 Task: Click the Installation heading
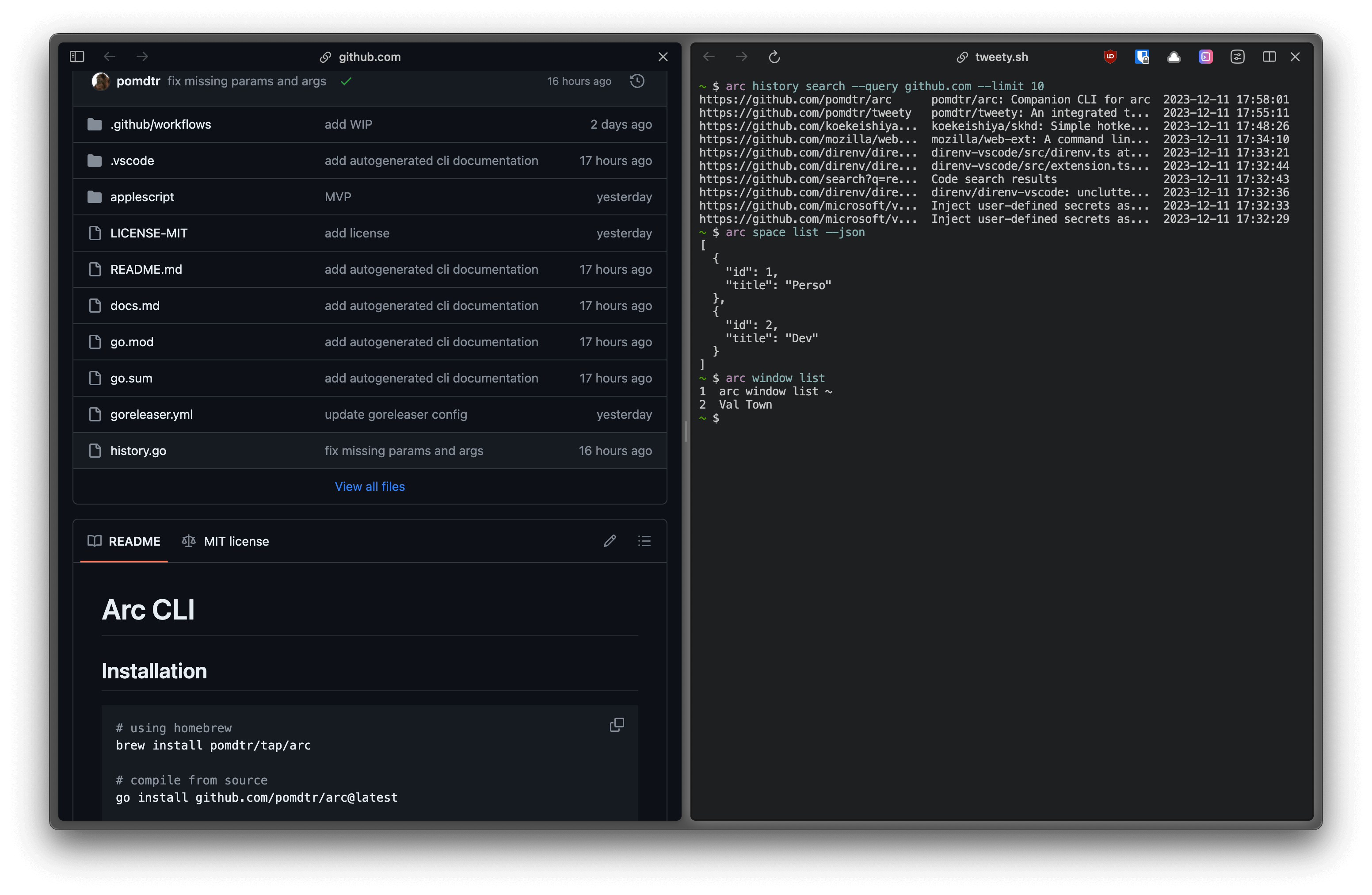point(154,671)
